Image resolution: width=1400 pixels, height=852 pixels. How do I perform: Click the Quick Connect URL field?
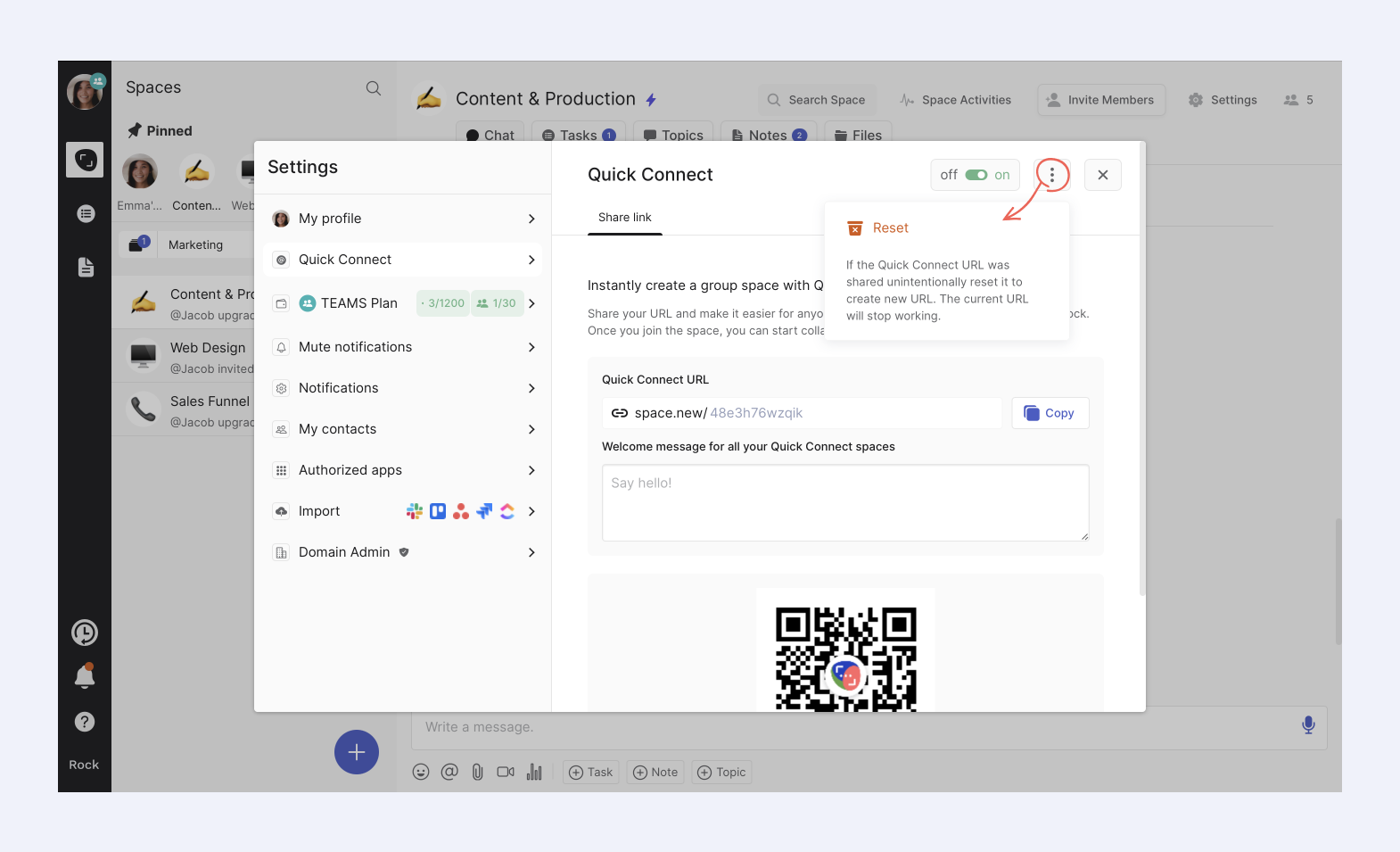[802, 413]
